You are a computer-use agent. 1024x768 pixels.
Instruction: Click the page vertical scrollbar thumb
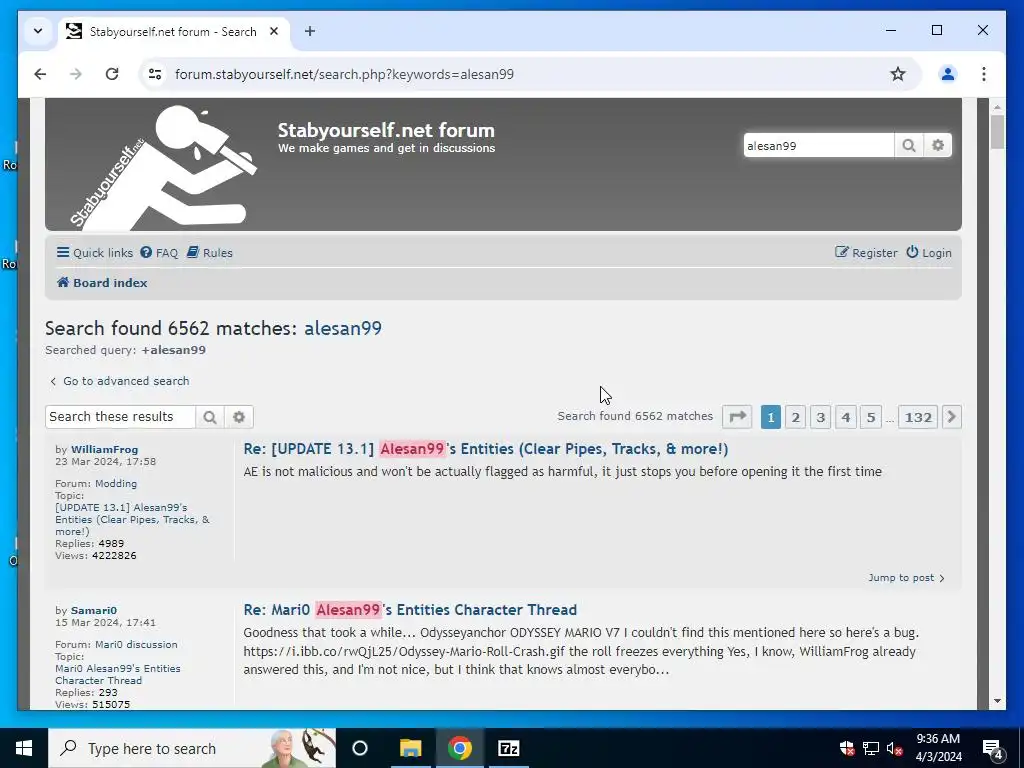997,131
